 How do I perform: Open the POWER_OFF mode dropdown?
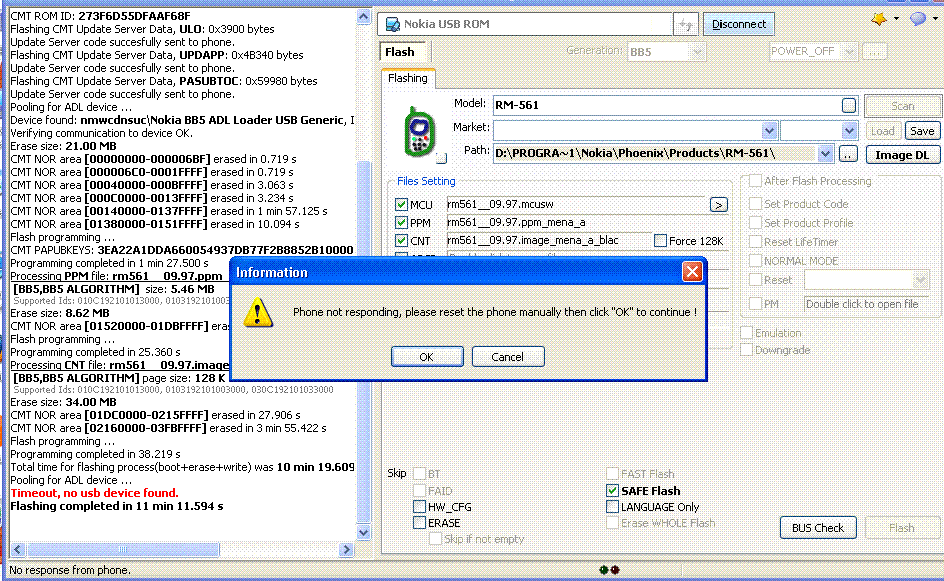coord(849,52)
